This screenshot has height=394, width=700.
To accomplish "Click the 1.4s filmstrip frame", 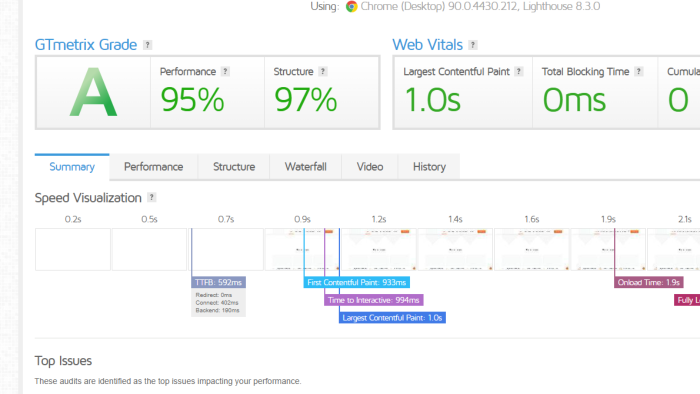I will click(455, 249).
